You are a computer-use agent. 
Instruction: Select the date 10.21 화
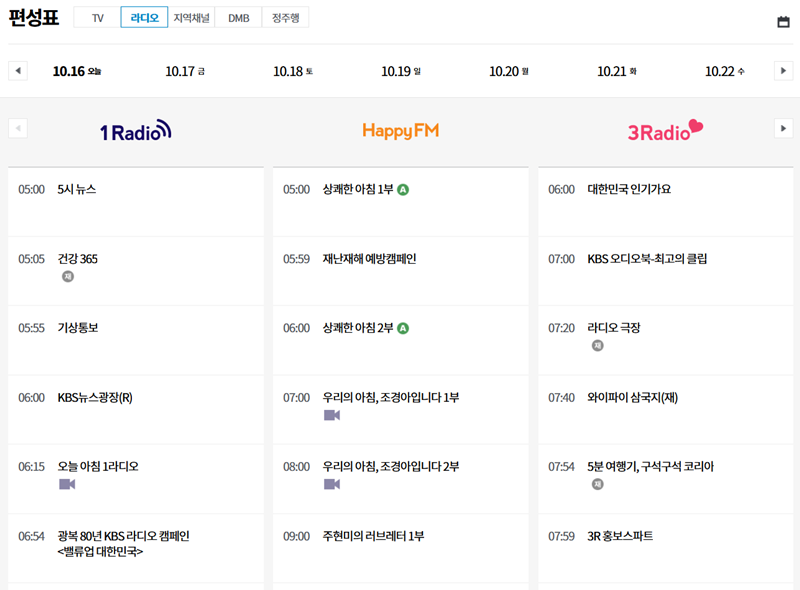[x=617, y=71]
